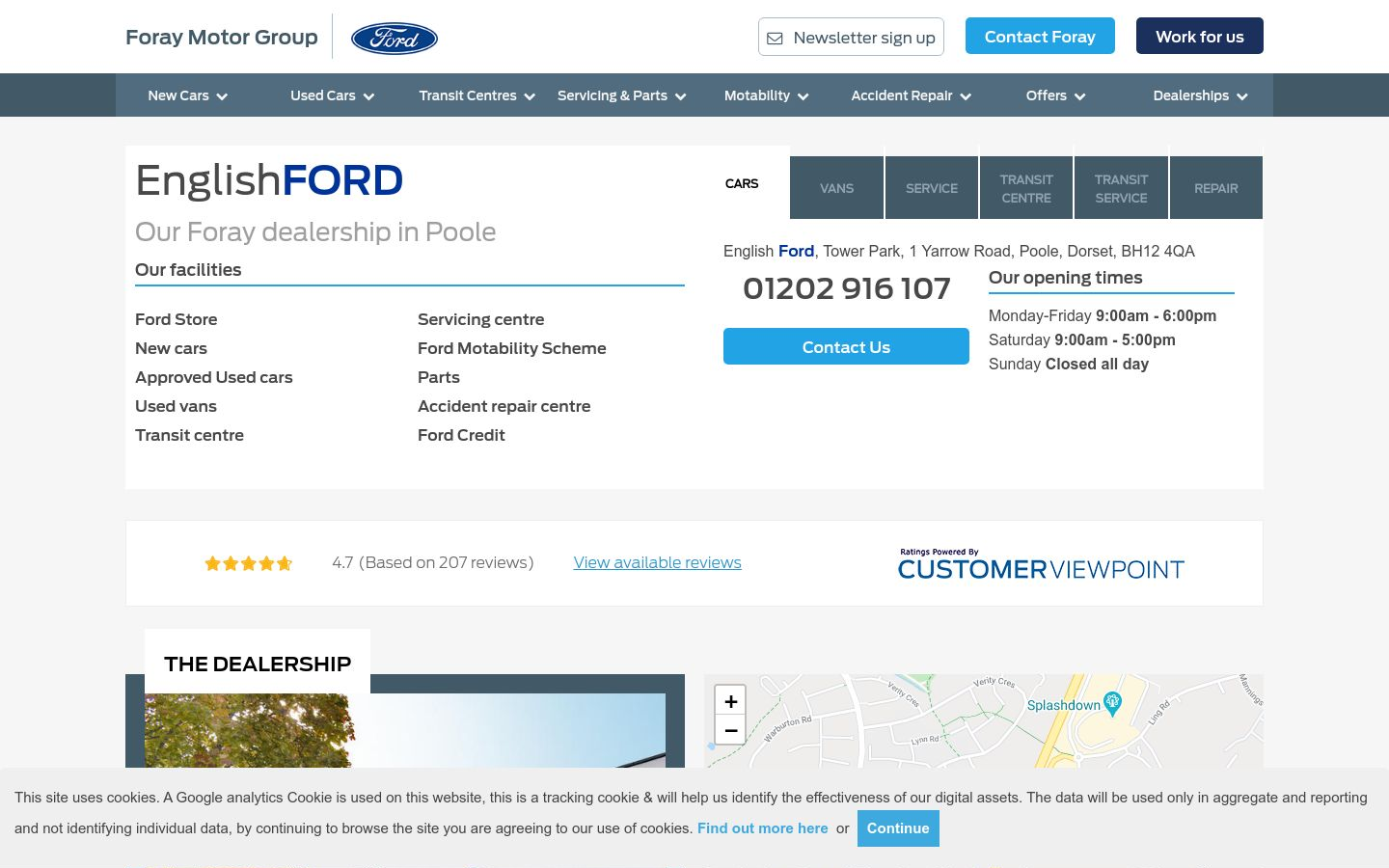1389x868 pixels.
Task: Click the blue Contact Us button
Action: click(846, 346)
